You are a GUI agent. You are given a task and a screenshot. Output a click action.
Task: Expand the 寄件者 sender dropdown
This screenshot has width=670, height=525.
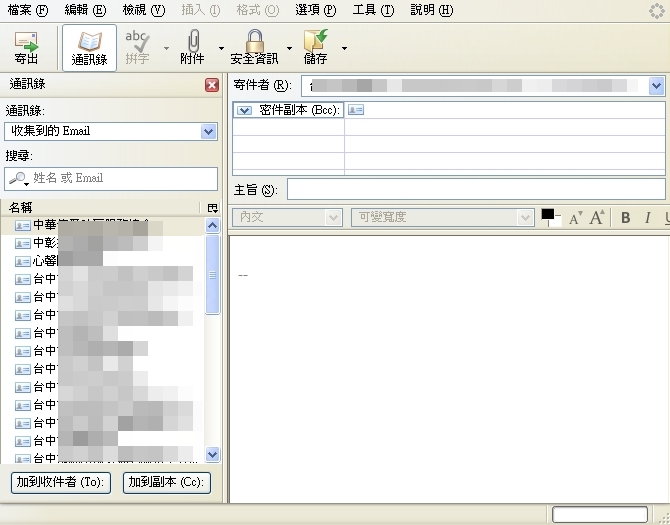[x=656, y=86]
